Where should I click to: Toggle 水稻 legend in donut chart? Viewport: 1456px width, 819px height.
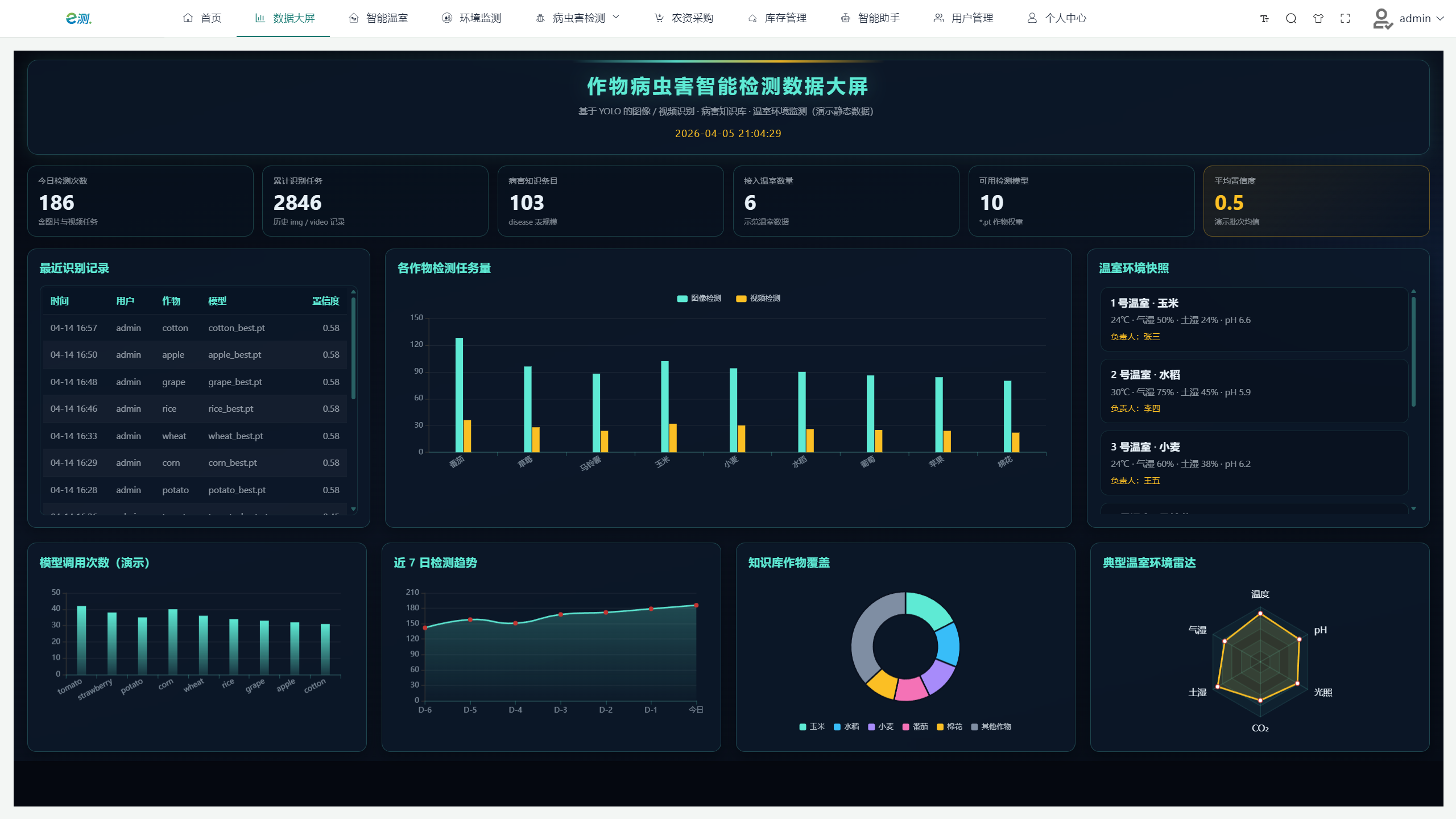tap(846, 727)
